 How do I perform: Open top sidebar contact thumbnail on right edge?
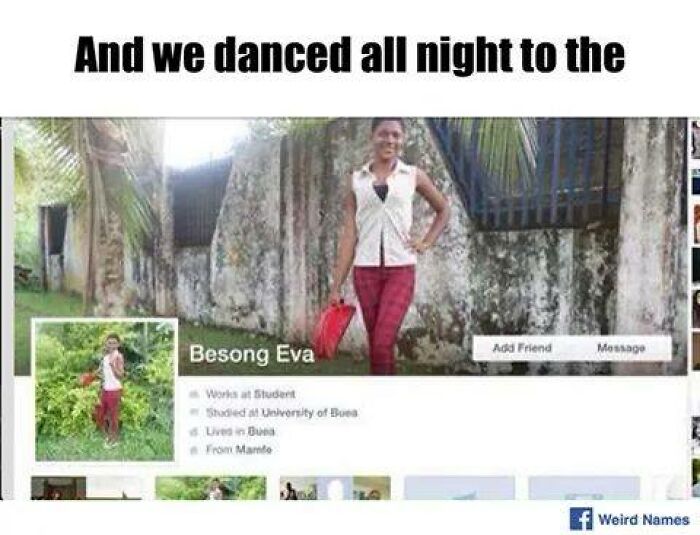pyautogui.click(x=696, y=139)
